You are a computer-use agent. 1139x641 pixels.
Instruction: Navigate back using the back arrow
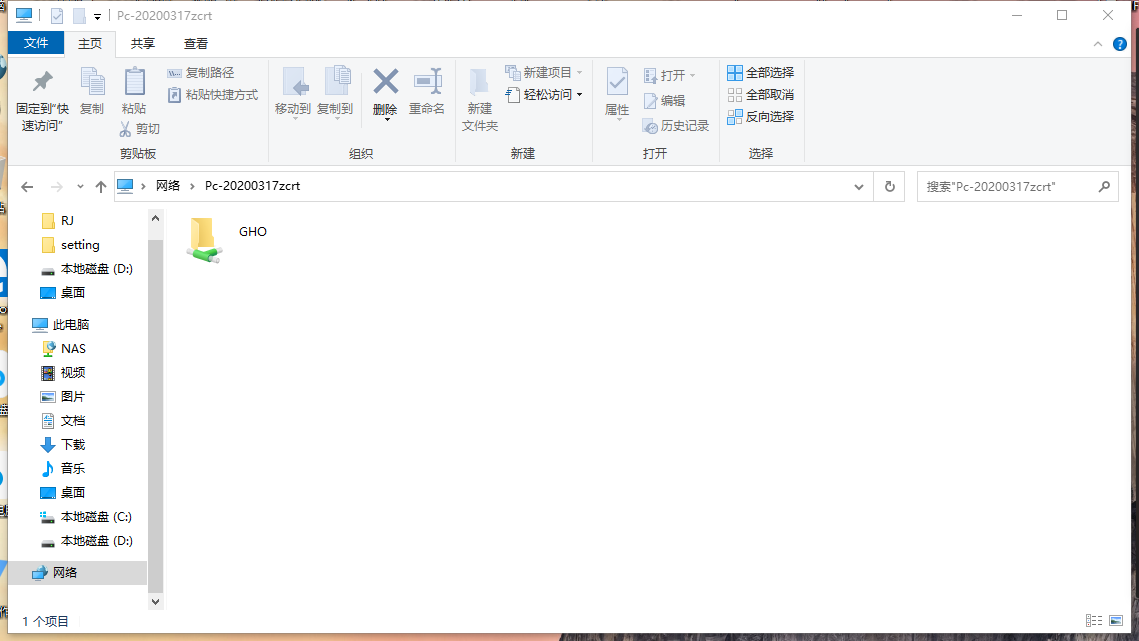(x=27, y=186)
